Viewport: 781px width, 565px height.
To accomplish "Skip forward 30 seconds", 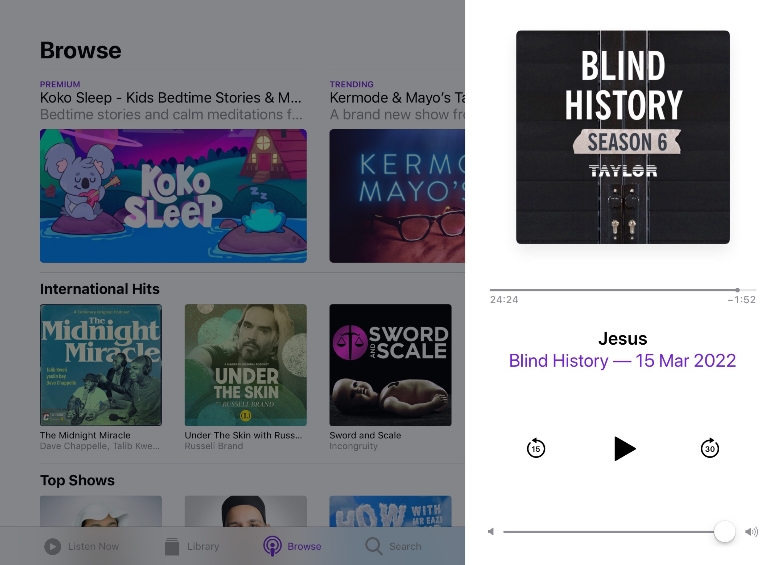I will 709,448.
